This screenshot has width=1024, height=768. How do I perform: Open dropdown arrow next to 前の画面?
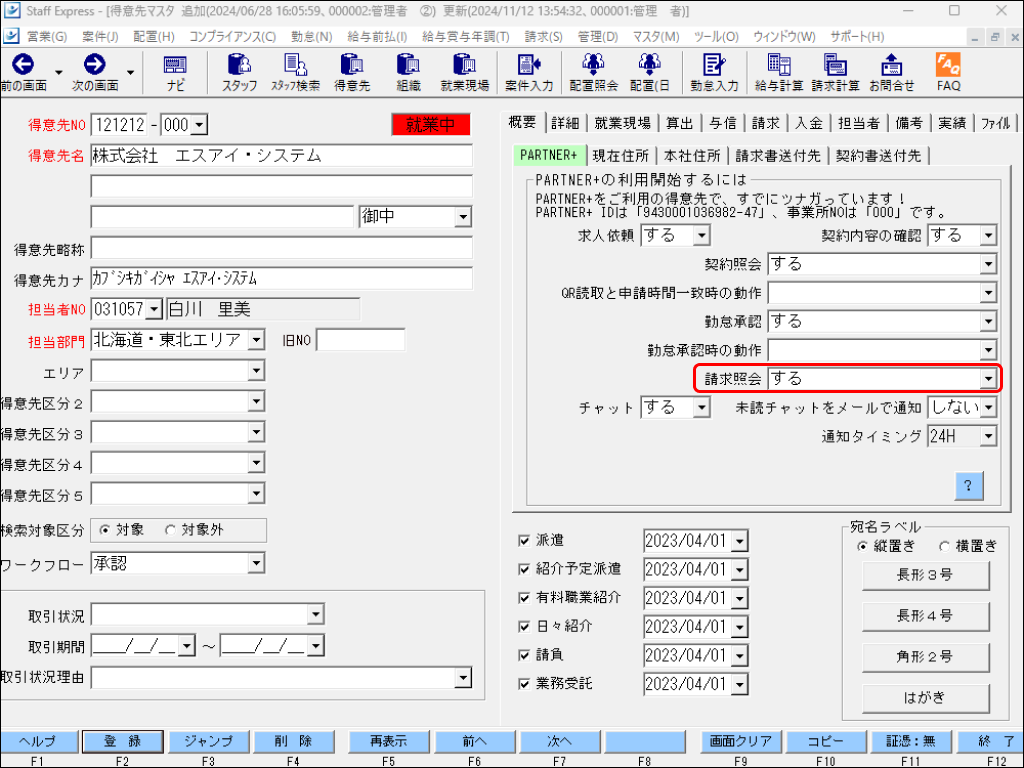[x=59, y=72]
